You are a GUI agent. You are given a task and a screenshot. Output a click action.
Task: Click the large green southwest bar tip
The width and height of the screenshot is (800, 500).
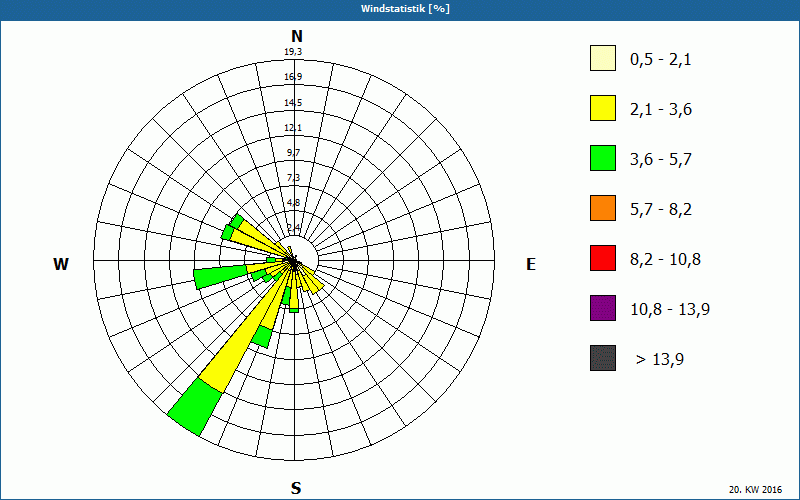coord(195,408)
